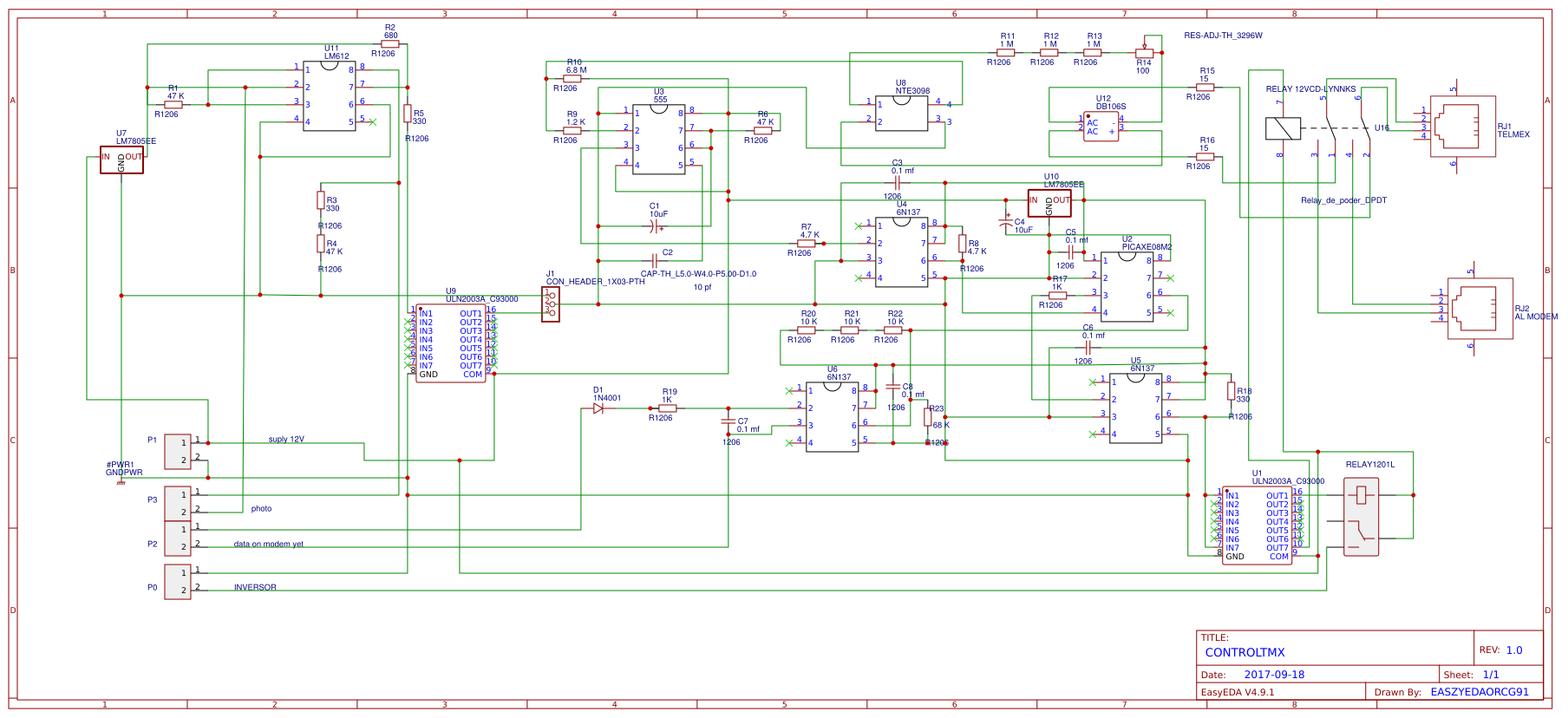Select the RJ2 AL MODEM connector
Viewport: 1568px width, 718px height.
(1480, 309)
